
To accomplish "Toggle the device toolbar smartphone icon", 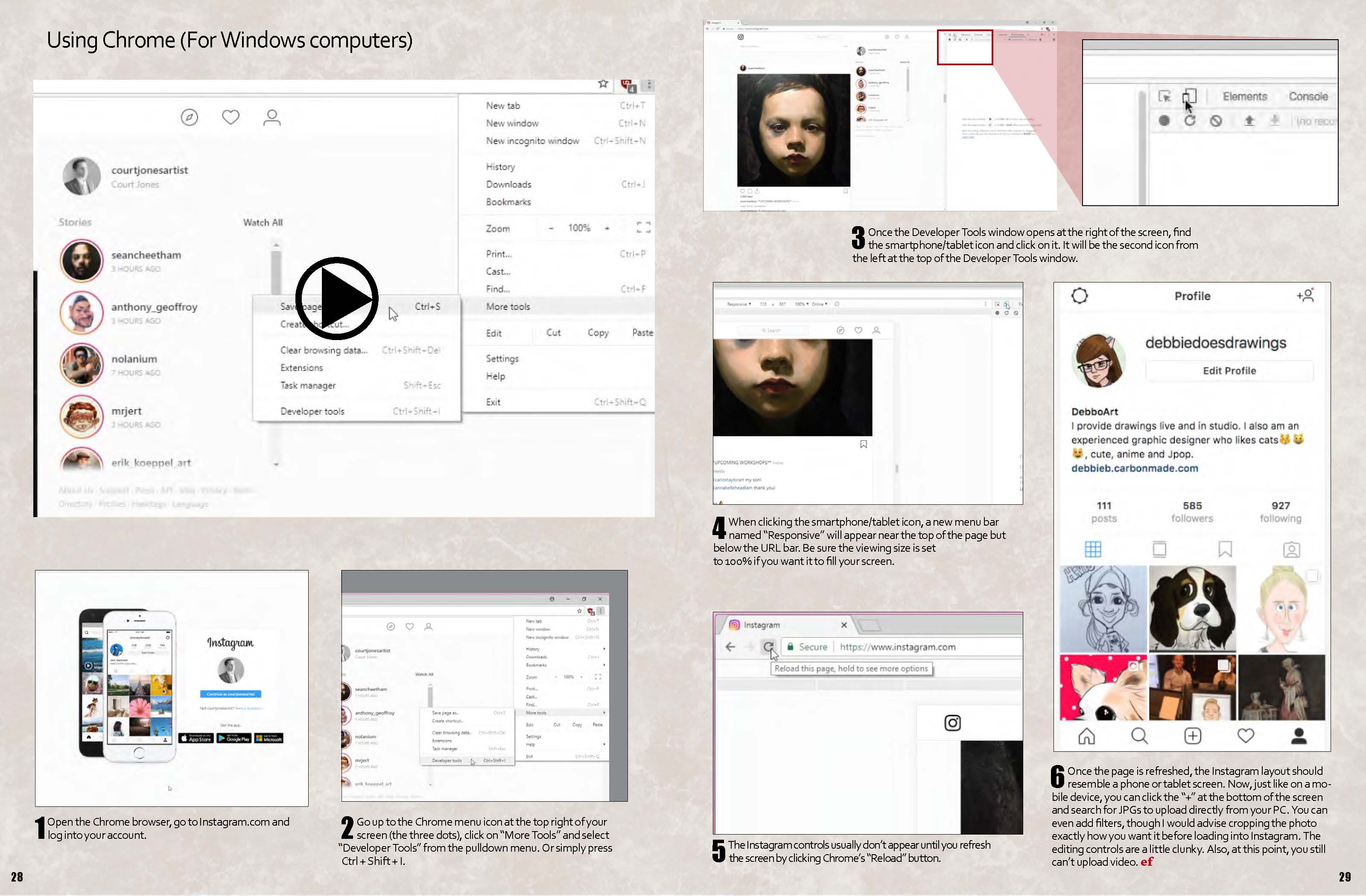I will click(1189, 96).
